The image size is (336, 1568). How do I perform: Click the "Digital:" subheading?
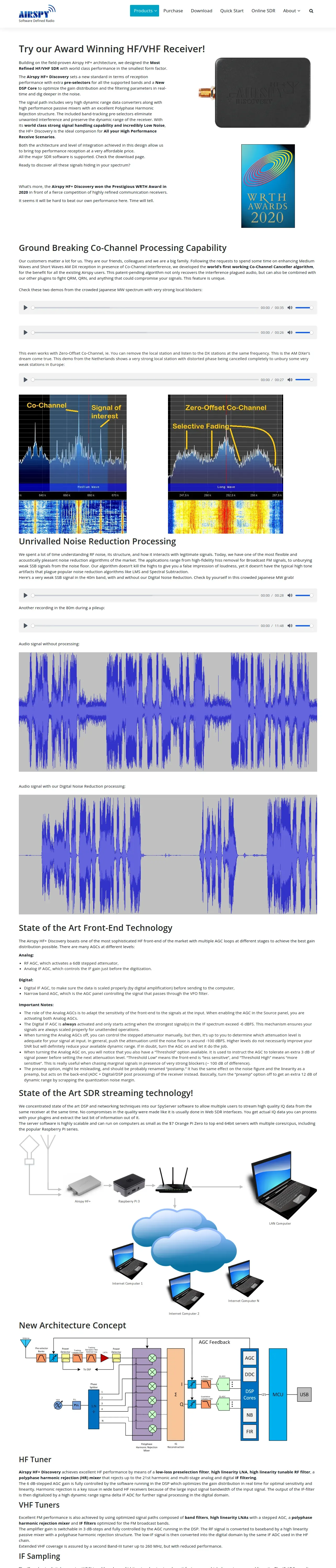tap(26, 980)
